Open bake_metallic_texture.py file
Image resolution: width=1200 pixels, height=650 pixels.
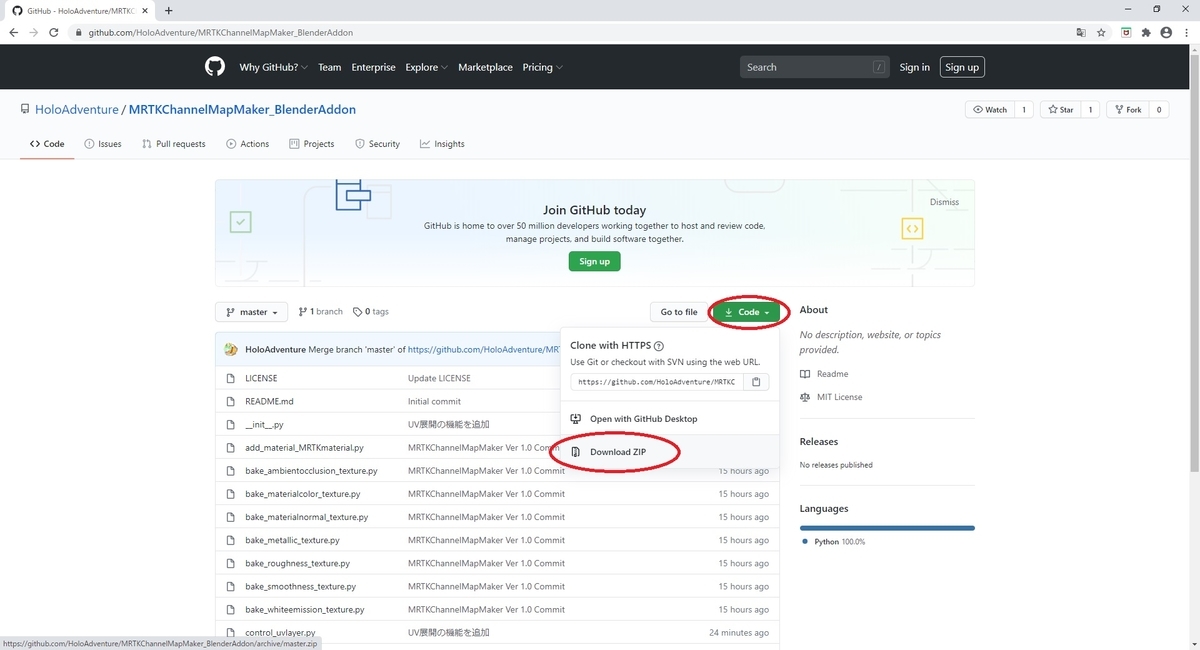(292, 540)
